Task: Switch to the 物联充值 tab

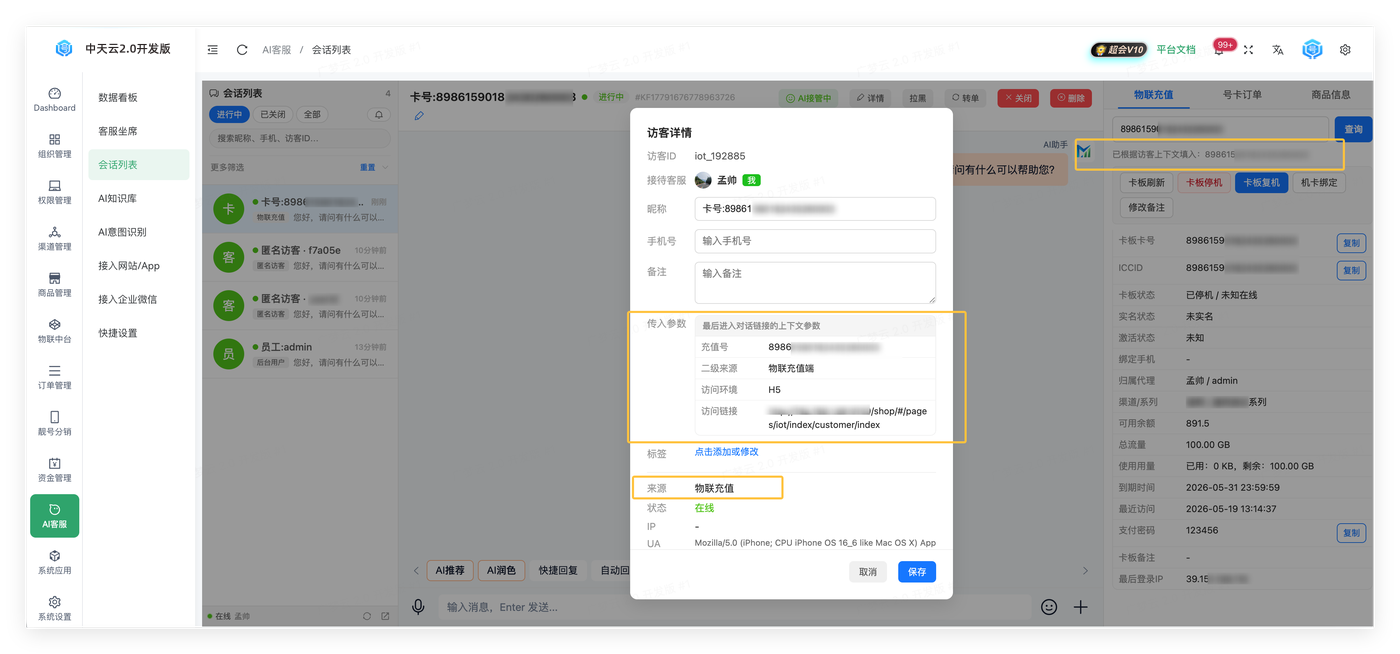Action: pos(1153,94)
